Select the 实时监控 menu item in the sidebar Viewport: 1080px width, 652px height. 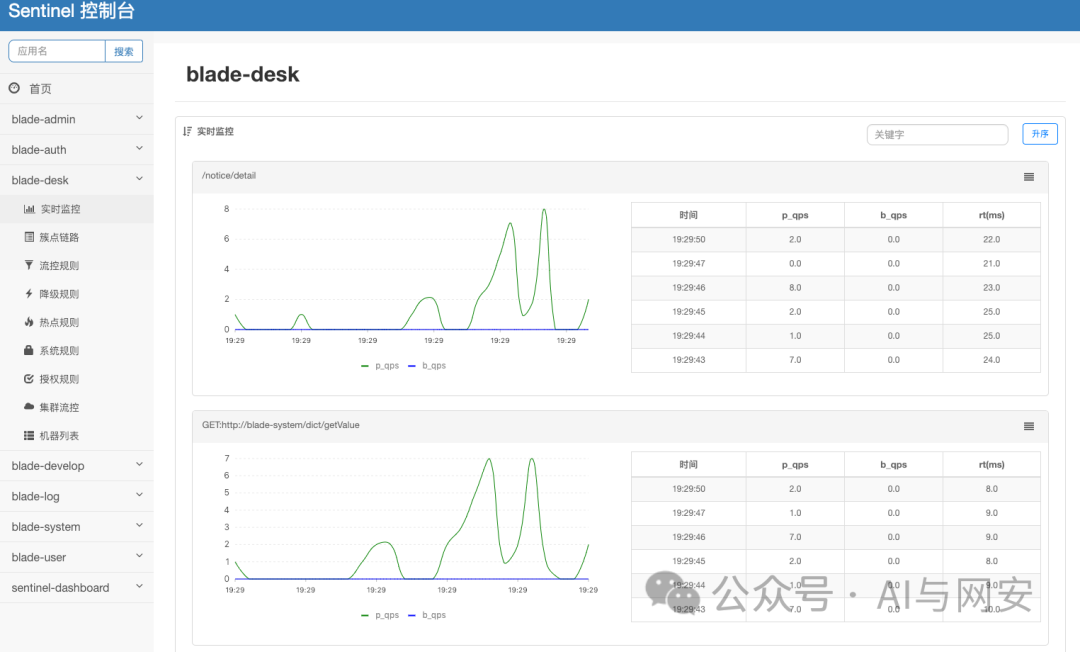[x=76, y=209]
